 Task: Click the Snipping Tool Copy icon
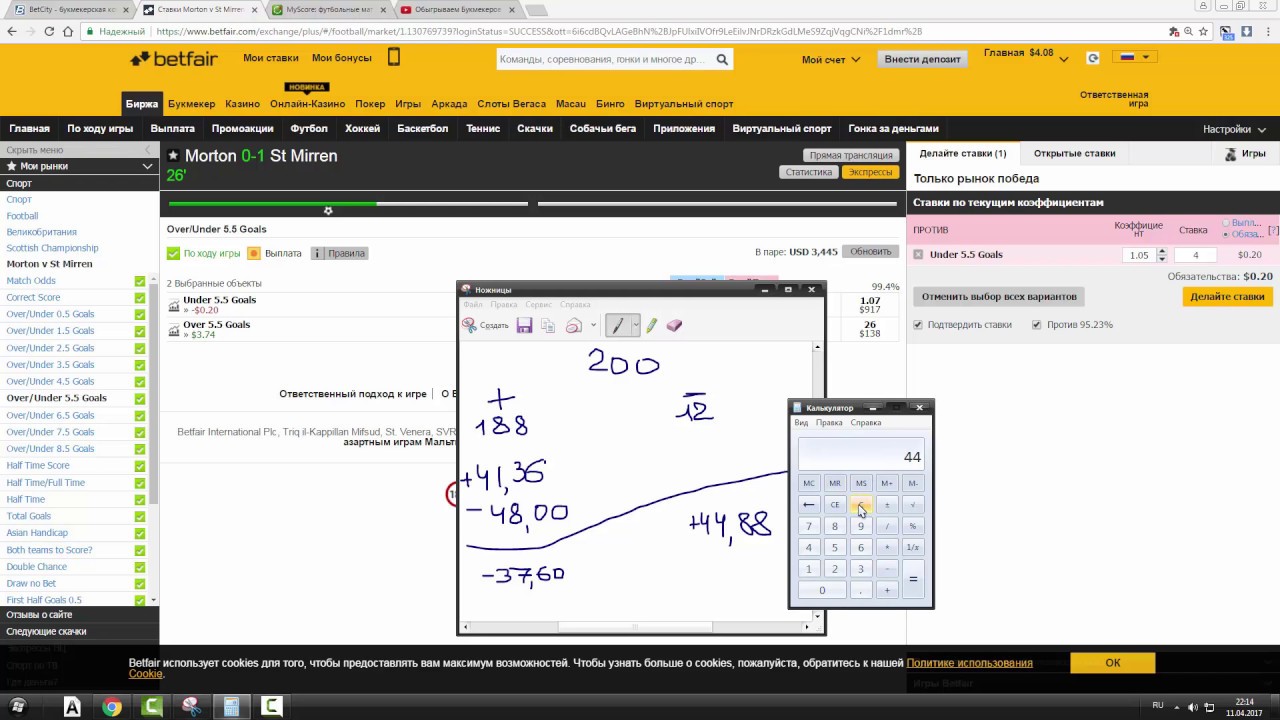[548, 326]
